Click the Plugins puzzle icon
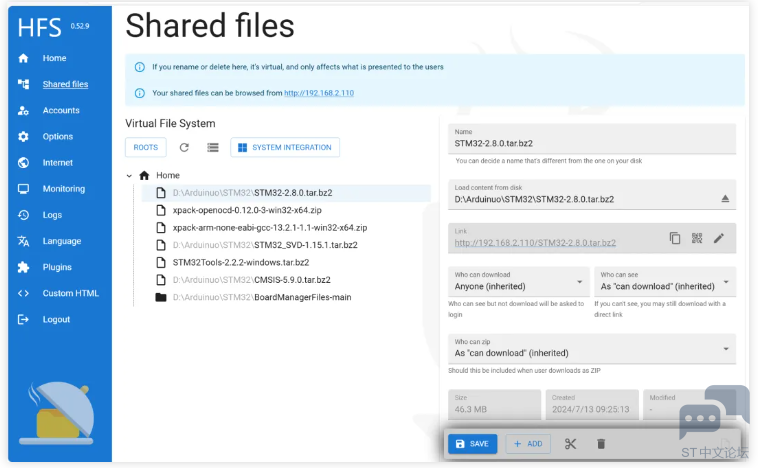Screen dimensions: 758x468 (x=23, y=267)
